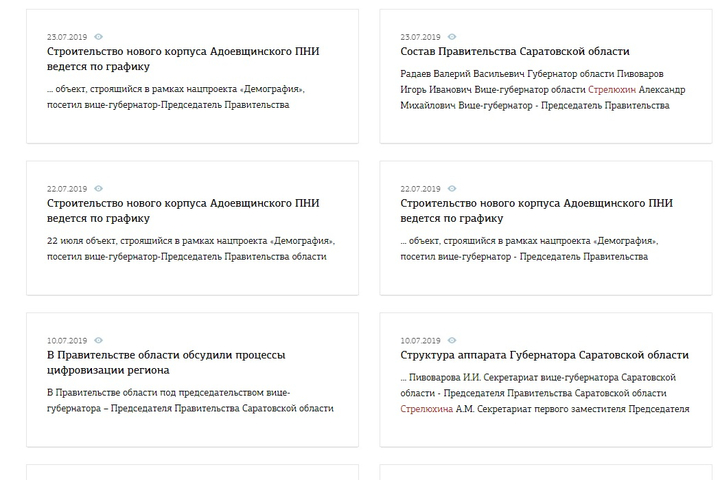The width and height of the screenshot is (720, 480).
Task: Open the right 22.07.2019 Адоевщинского ПНИ headline
Action: point(536,210)
